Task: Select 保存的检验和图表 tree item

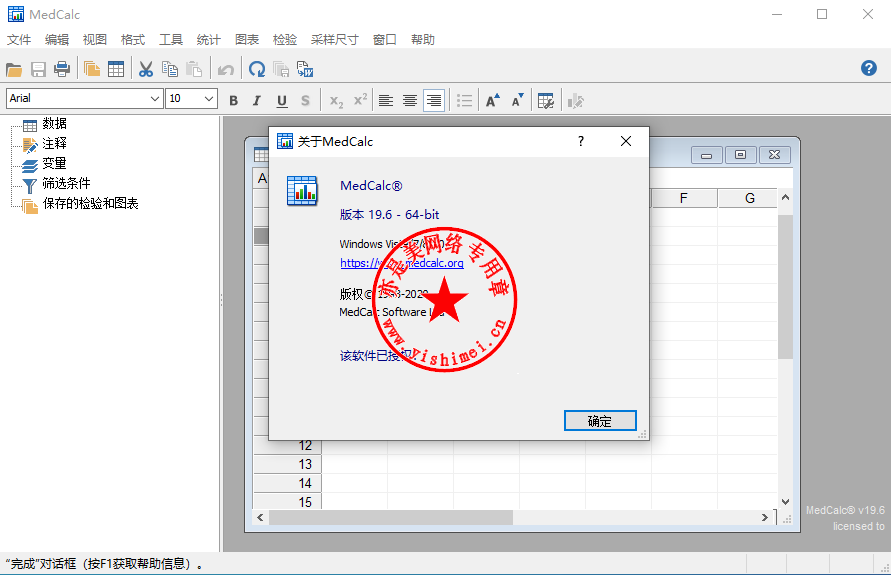Action: click(x=90, y=203)
